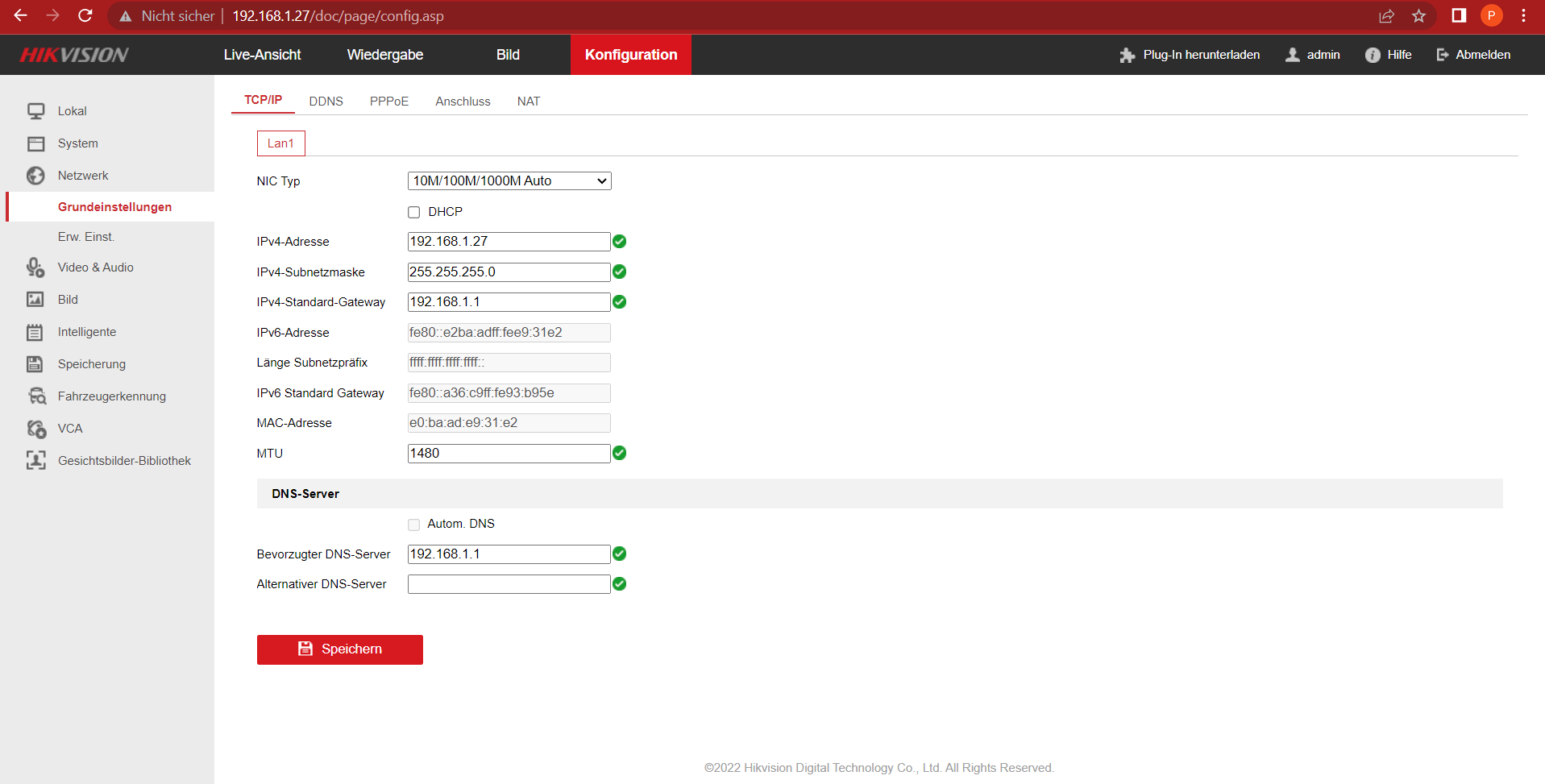Open the browser three-dot menu
Screen dimensions: 1545x784
pos(1523,16)
